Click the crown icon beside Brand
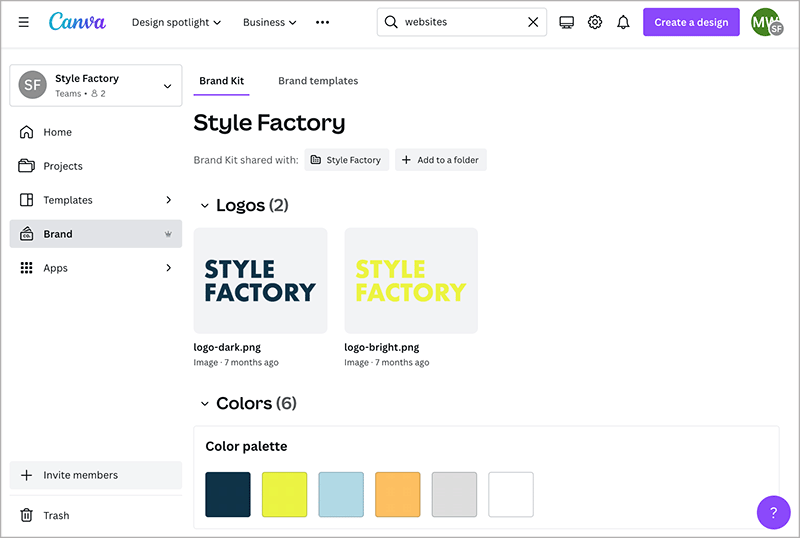The image size is (800, 538). point(168,234)
